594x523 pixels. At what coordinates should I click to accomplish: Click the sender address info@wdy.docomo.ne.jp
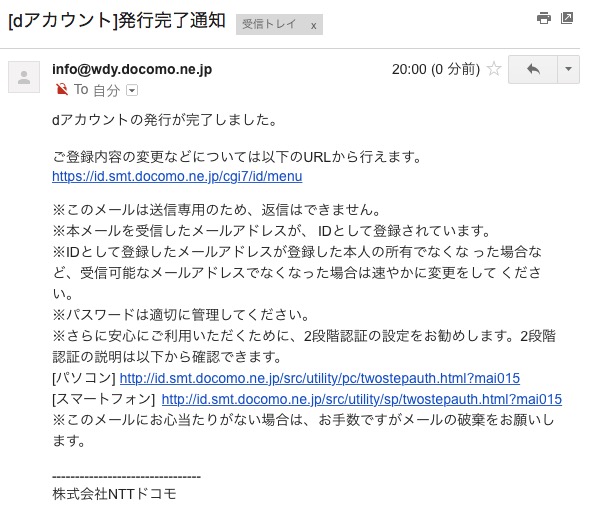pyautogui.click(x=132, y=69)
